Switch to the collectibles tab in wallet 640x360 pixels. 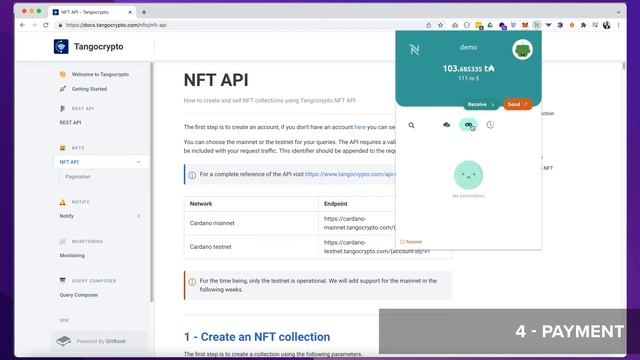[468, 125]
